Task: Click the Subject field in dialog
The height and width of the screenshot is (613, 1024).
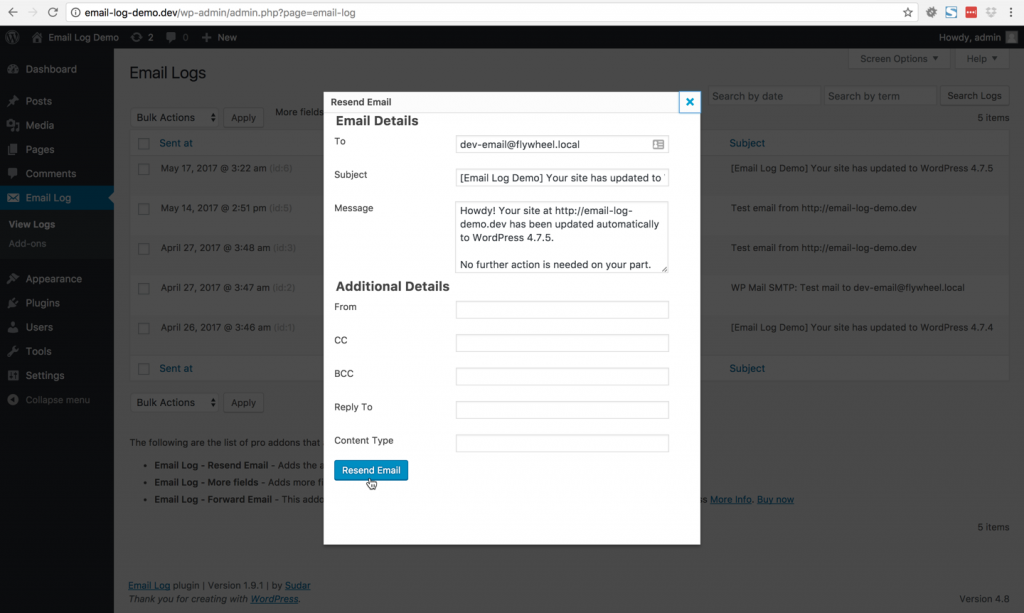Action: click(x=562, y=178)
